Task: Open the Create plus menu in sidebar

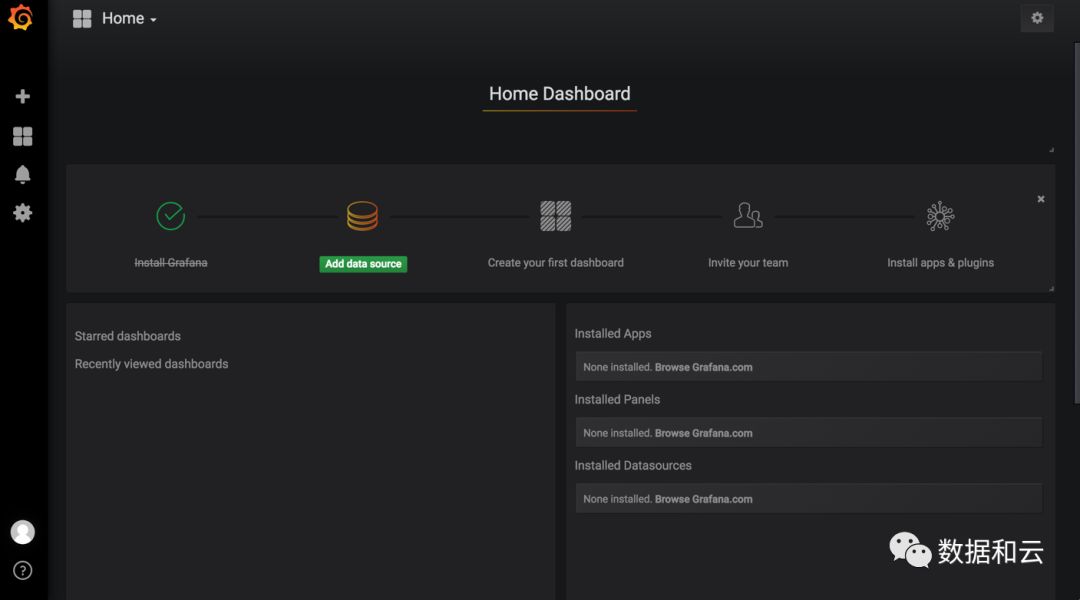Action: [x=23, y=96]
